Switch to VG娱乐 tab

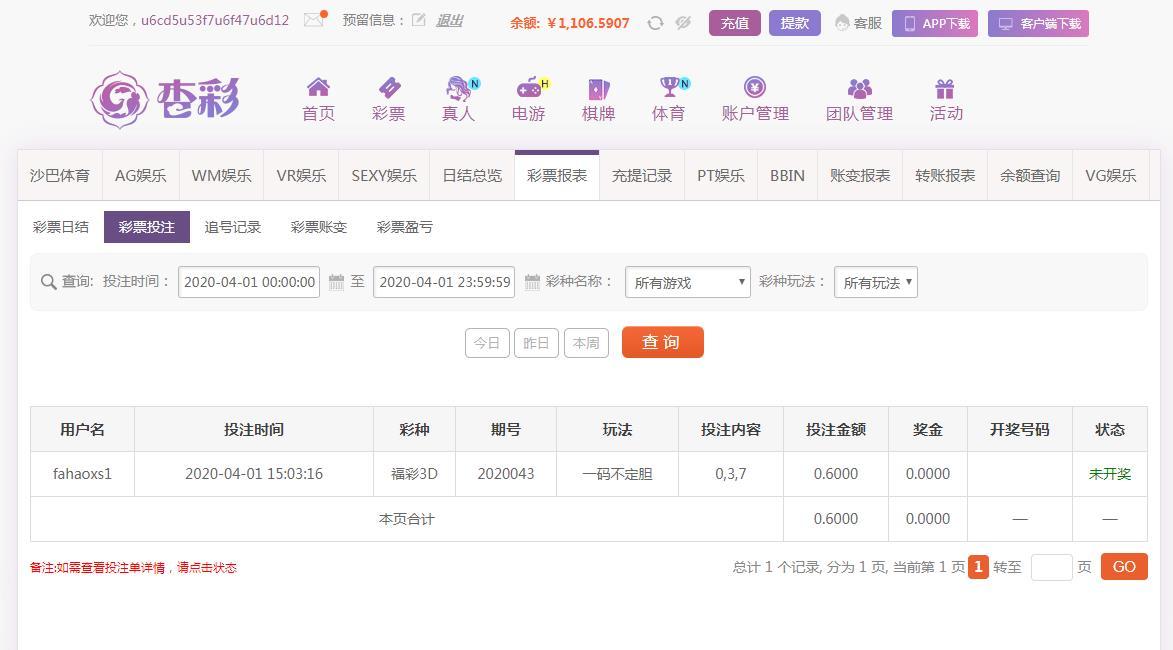tap(1111, 176)
